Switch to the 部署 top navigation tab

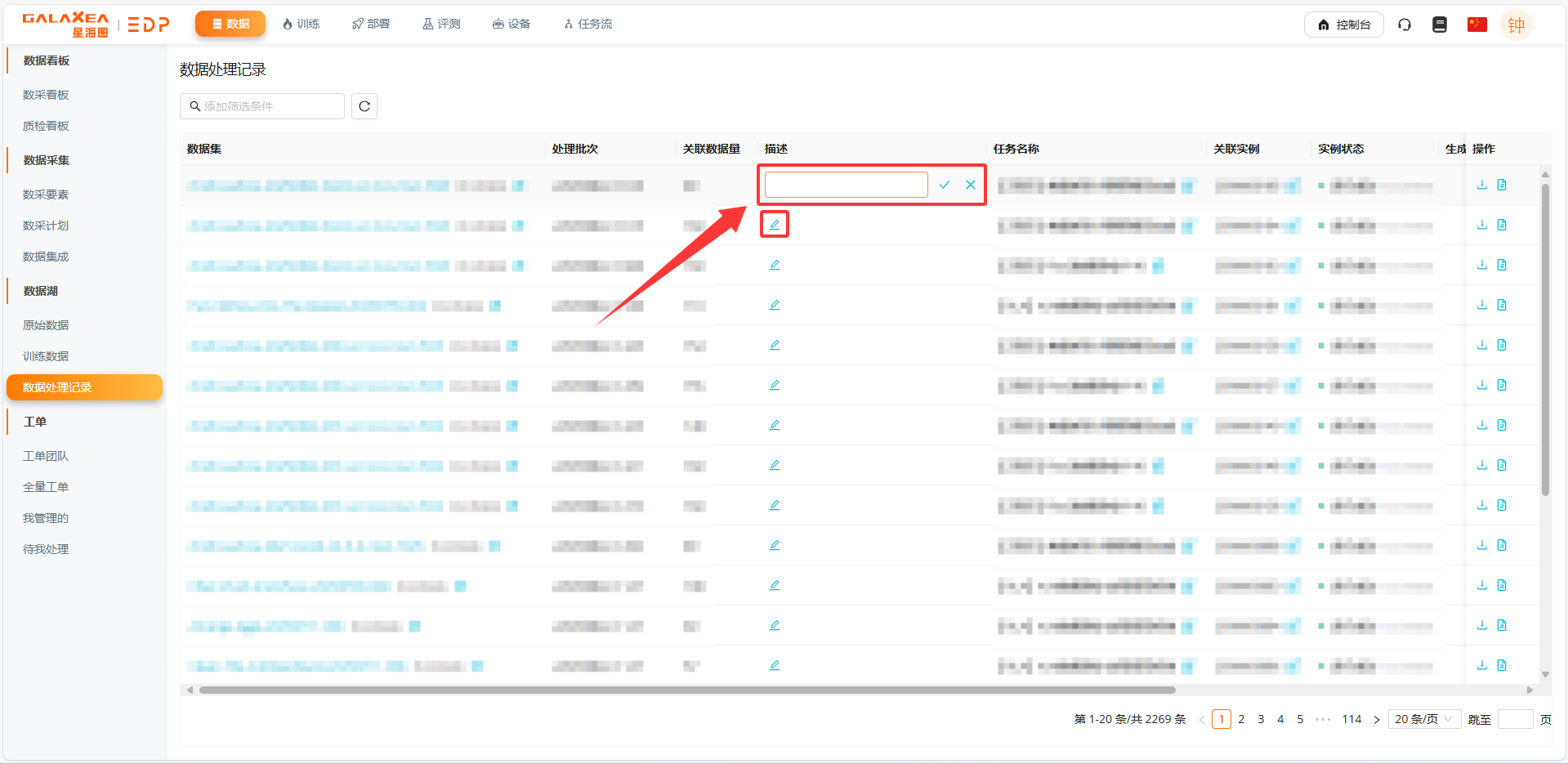click(x=371, y=24)
